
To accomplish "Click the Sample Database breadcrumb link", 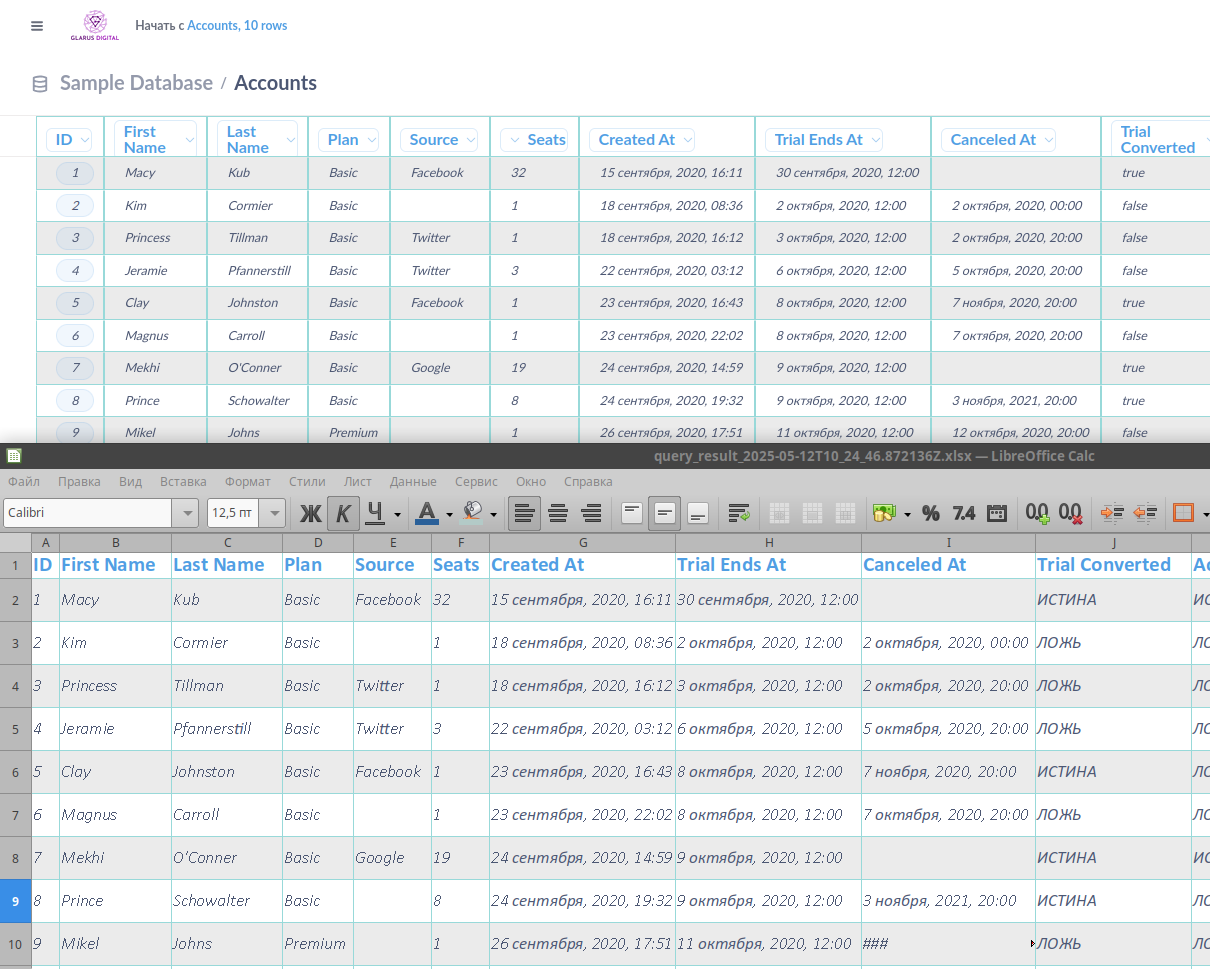I will [x=136, y=83].
